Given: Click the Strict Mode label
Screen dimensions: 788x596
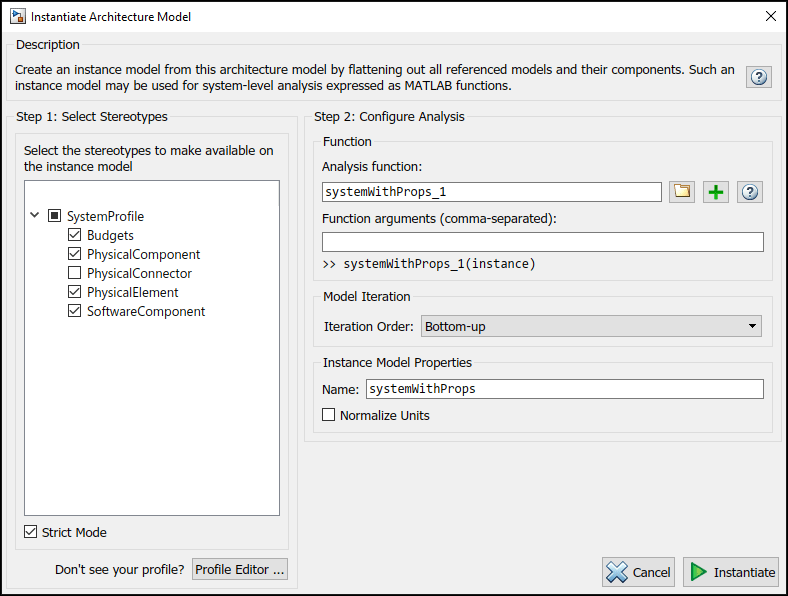Looking at the screenshot, I should pyautogui.click(x=74, y=532).
